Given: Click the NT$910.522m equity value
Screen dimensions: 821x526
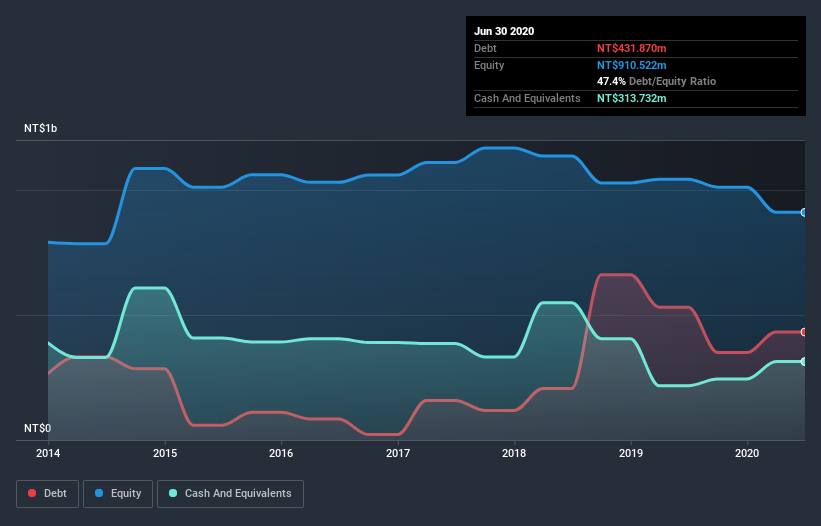Looking at the screenshot, I should point(631,65).
